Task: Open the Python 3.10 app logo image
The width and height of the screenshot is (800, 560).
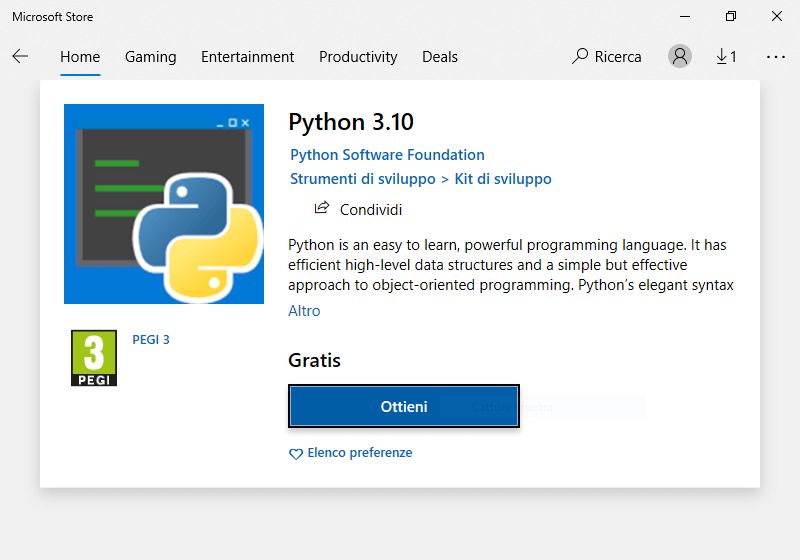Action: coord(164,204)
